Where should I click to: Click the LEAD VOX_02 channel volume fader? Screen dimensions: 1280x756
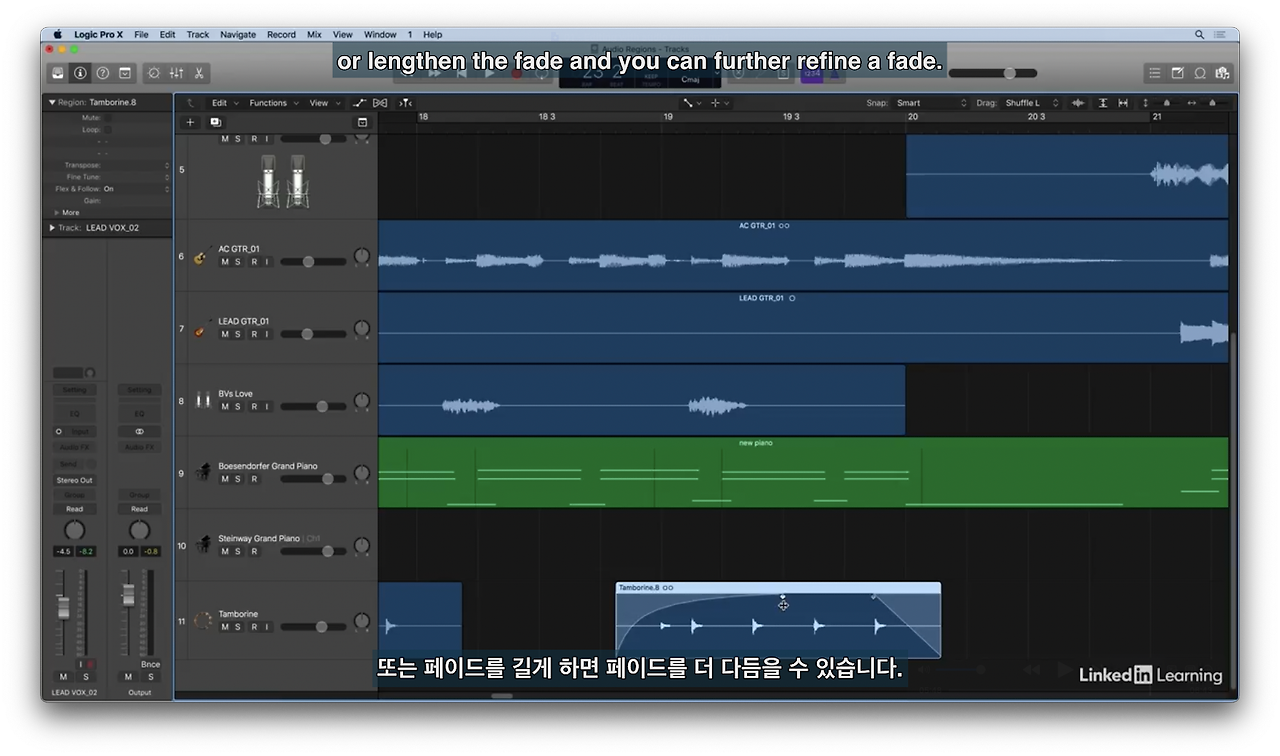63,608
